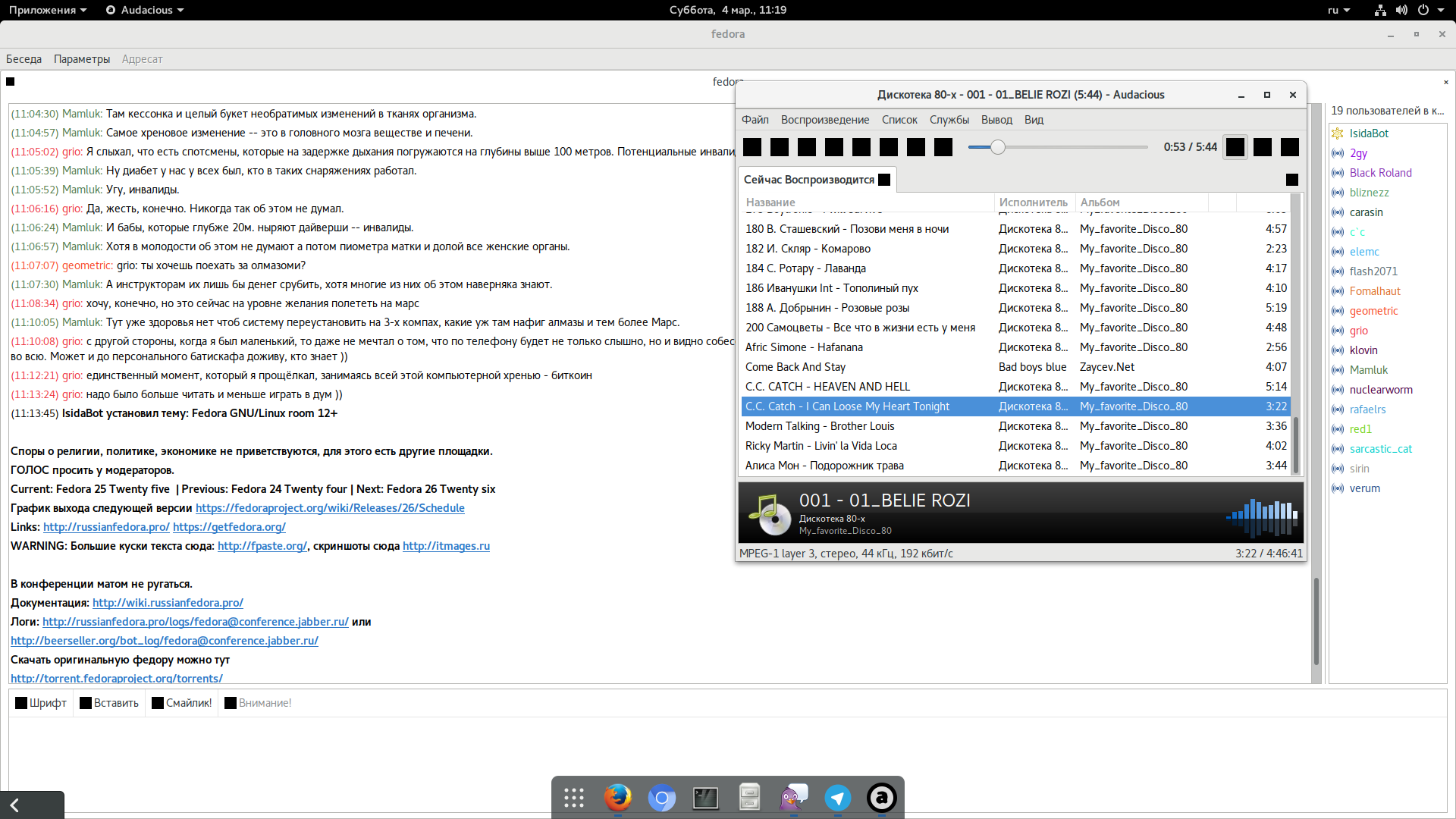Image resolution: width=1456 pixels, height=819 pixels.
Task: Open the Audacious app menu in top bar
Action: [x=145, y=10]
